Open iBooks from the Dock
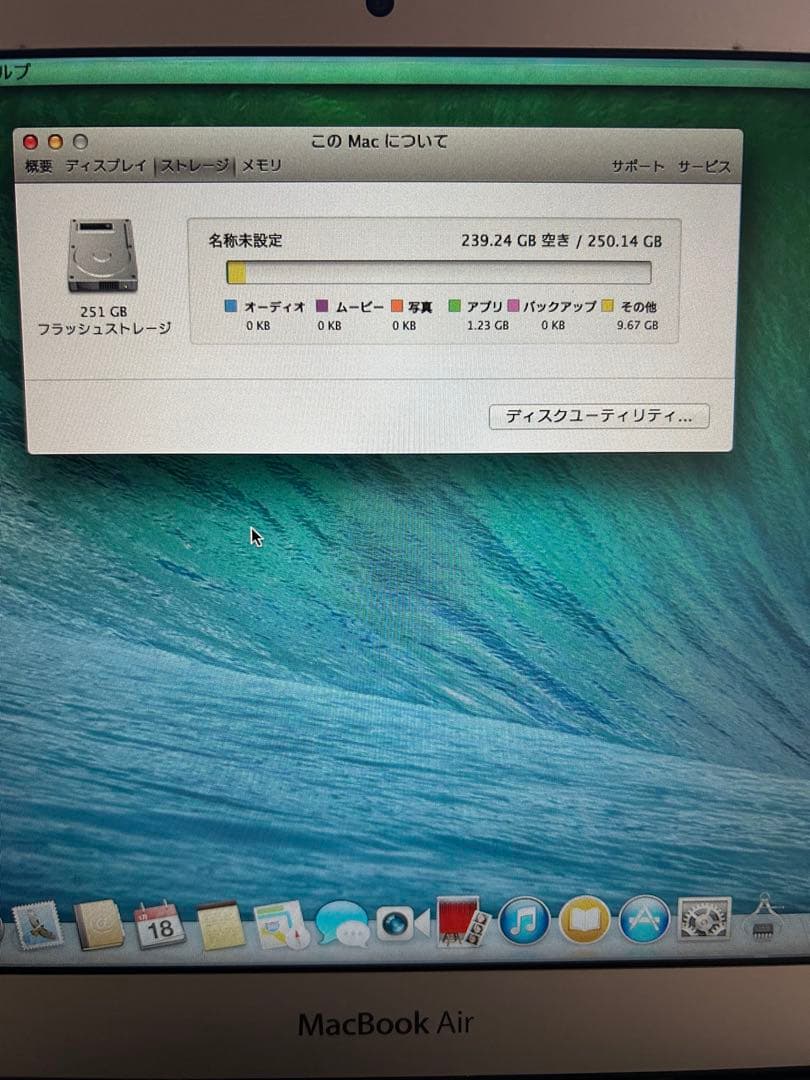This screenshot has width=810, height=1080. coord(585,921)
